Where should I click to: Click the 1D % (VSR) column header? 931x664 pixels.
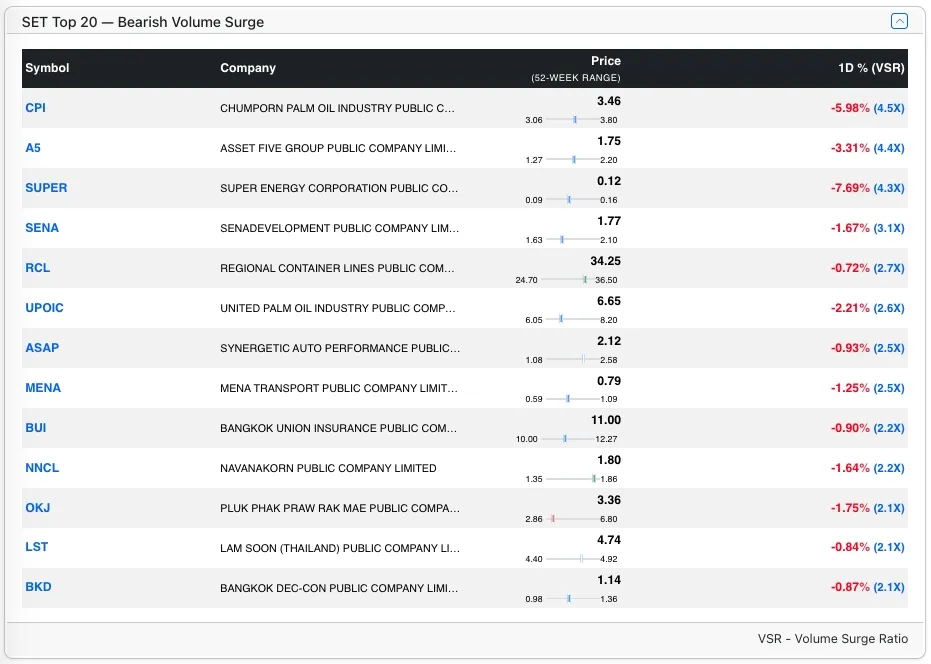(x=871, y=68)
